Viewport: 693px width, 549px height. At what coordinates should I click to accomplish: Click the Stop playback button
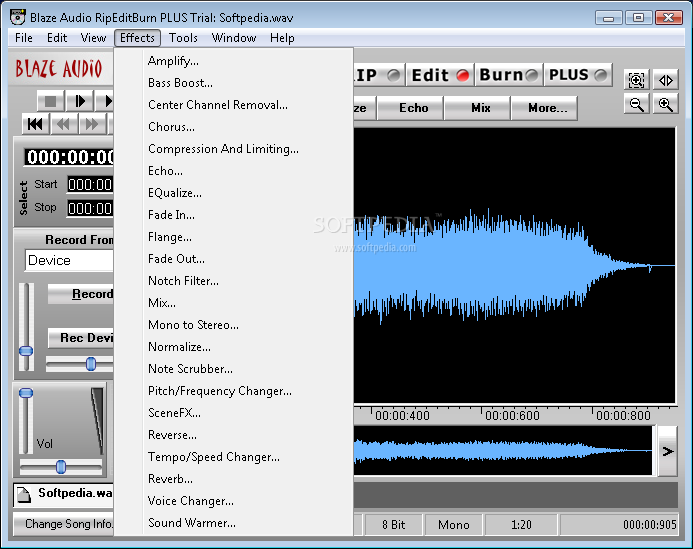(50, 102)
